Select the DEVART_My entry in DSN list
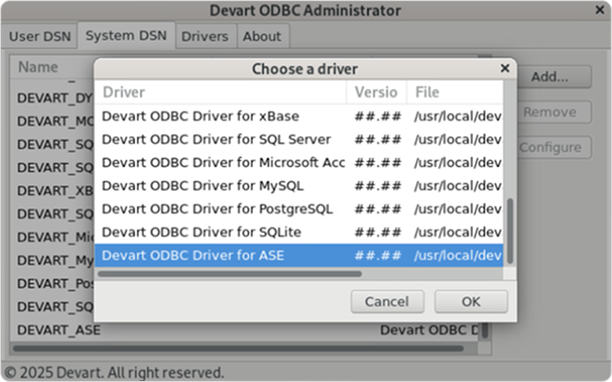The width and height of the screenshot is (612, 382). pos(55,260)
